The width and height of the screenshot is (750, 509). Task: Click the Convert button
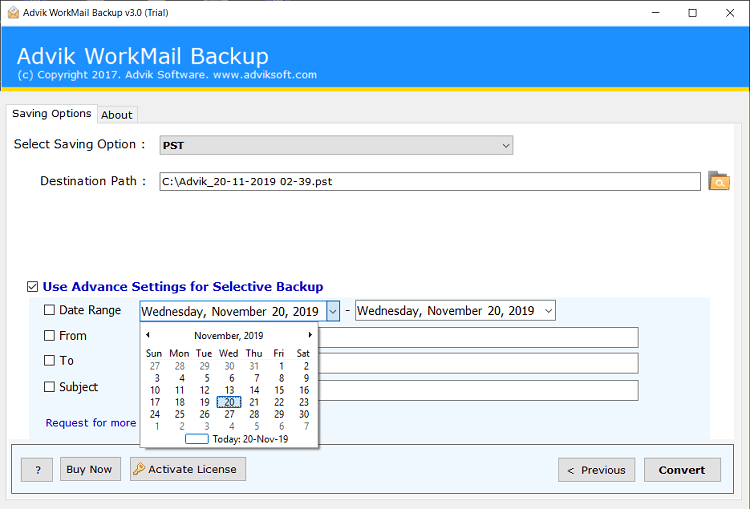tap(682, 470)
